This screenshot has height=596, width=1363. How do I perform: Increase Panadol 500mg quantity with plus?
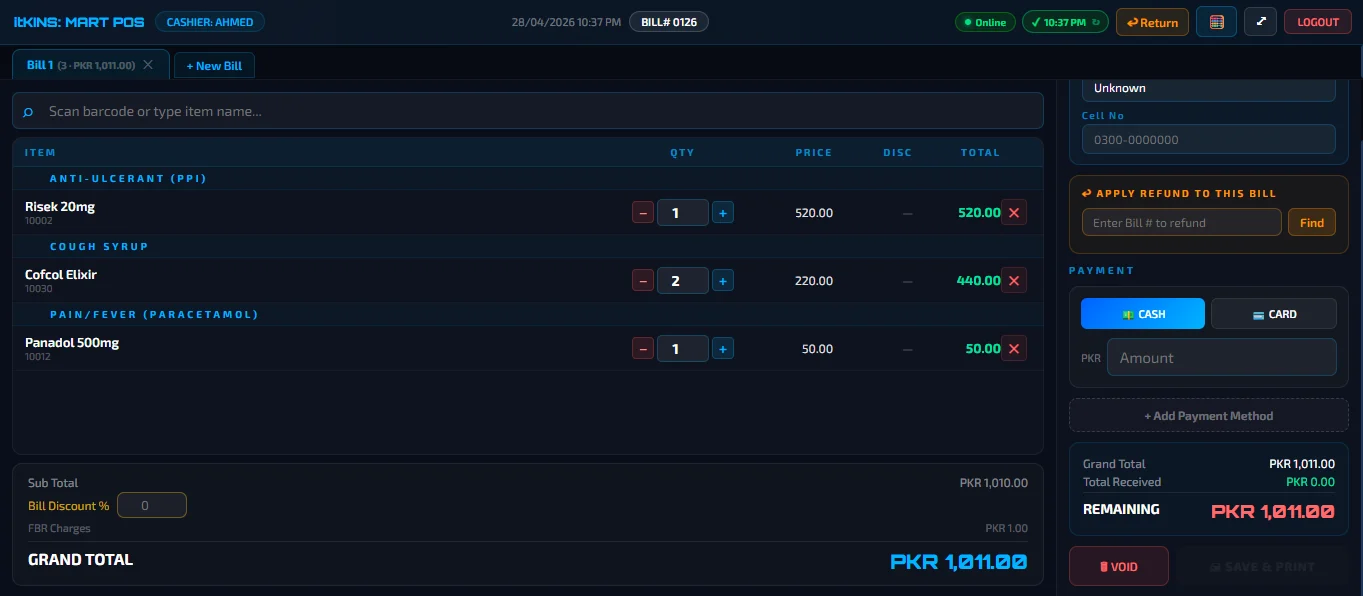pyautogui.click(x=723, y=349)
